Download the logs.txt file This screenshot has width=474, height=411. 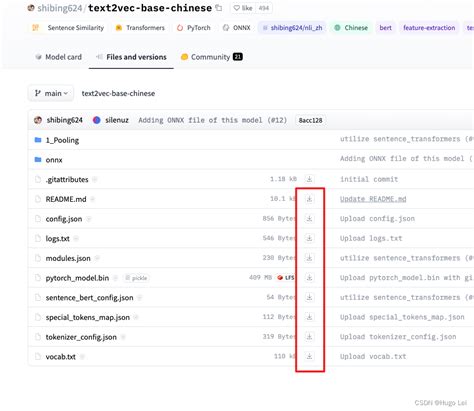point(309,238)
